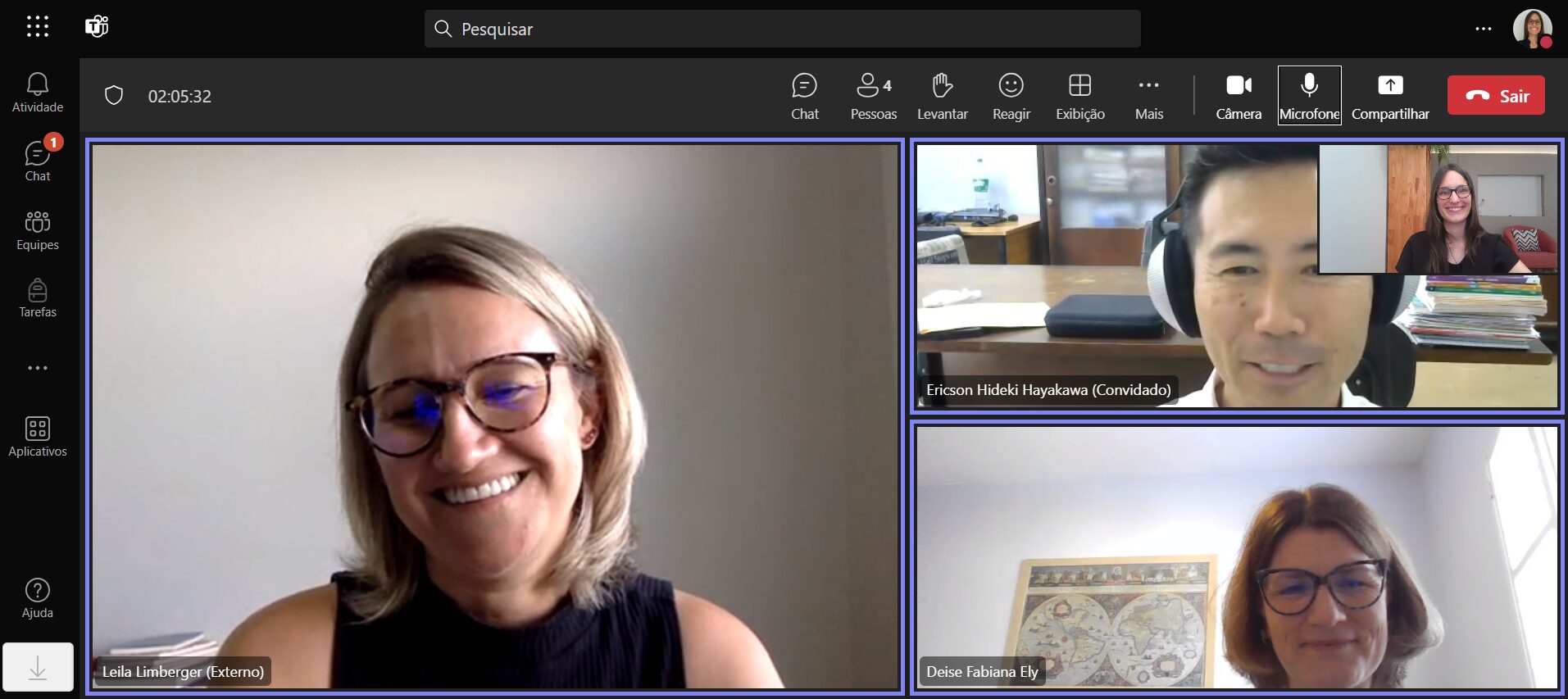Show the Pessoas participants list

(x=873, y=95)
